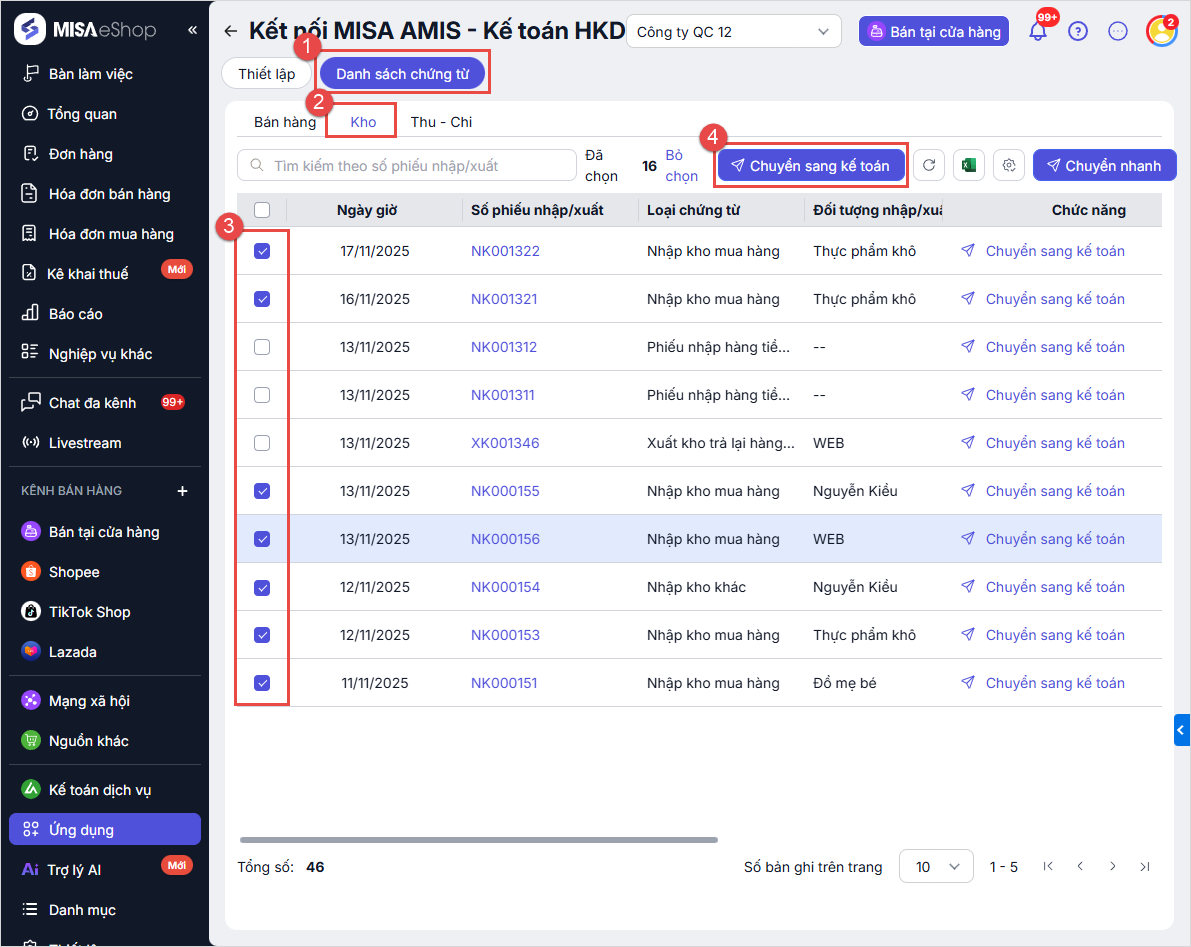Screen dimensions: 1191x947
Task: Open voucher link XK001346
Action: click(505, 443)
